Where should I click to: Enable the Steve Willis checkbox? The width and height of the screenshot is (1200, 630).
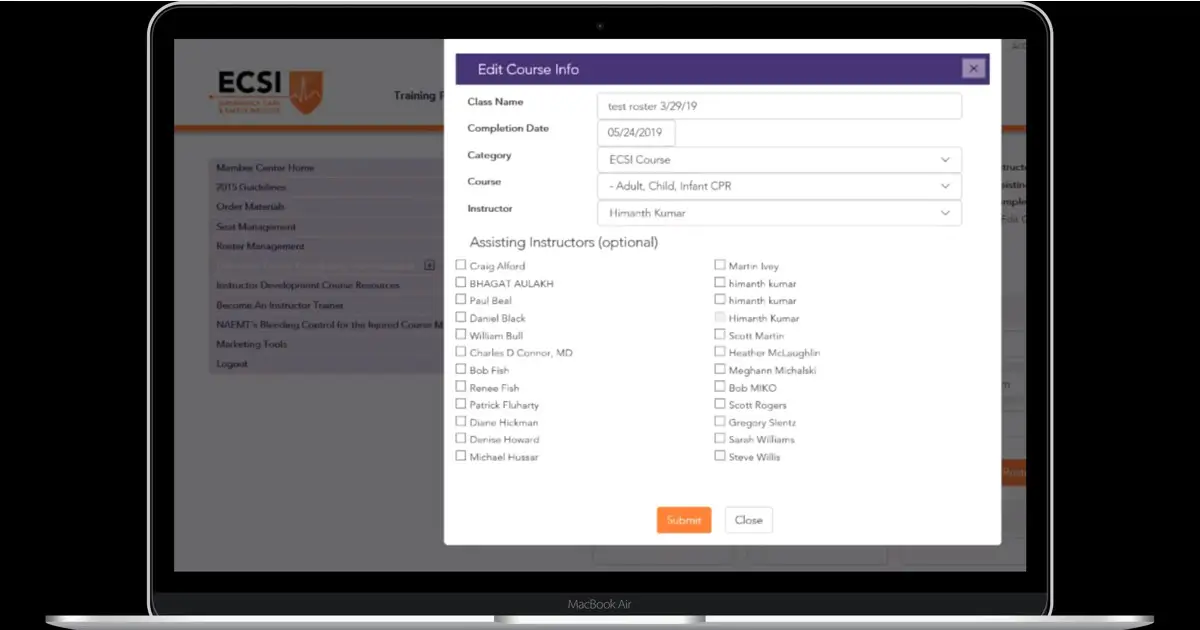(x=720, y=456)
